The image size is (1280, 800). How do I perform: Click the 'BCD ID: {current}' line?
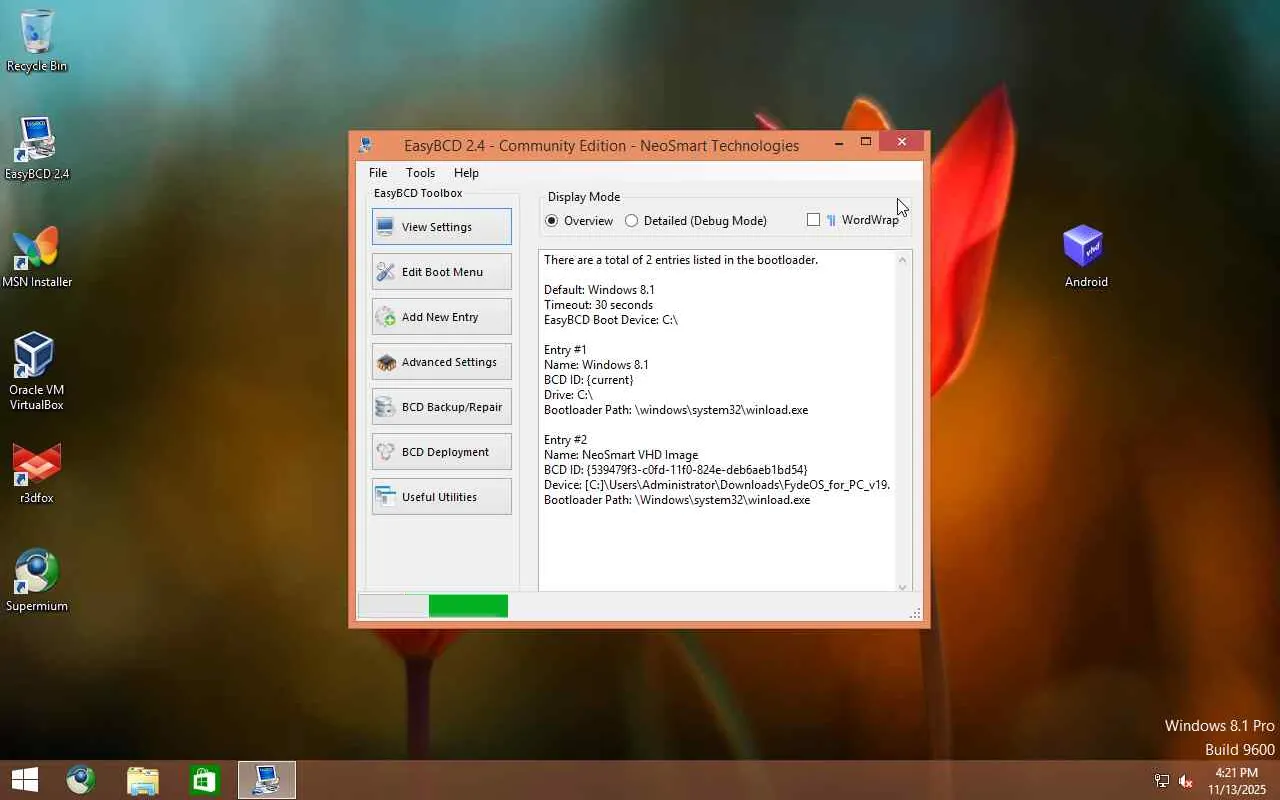(589, 380)
